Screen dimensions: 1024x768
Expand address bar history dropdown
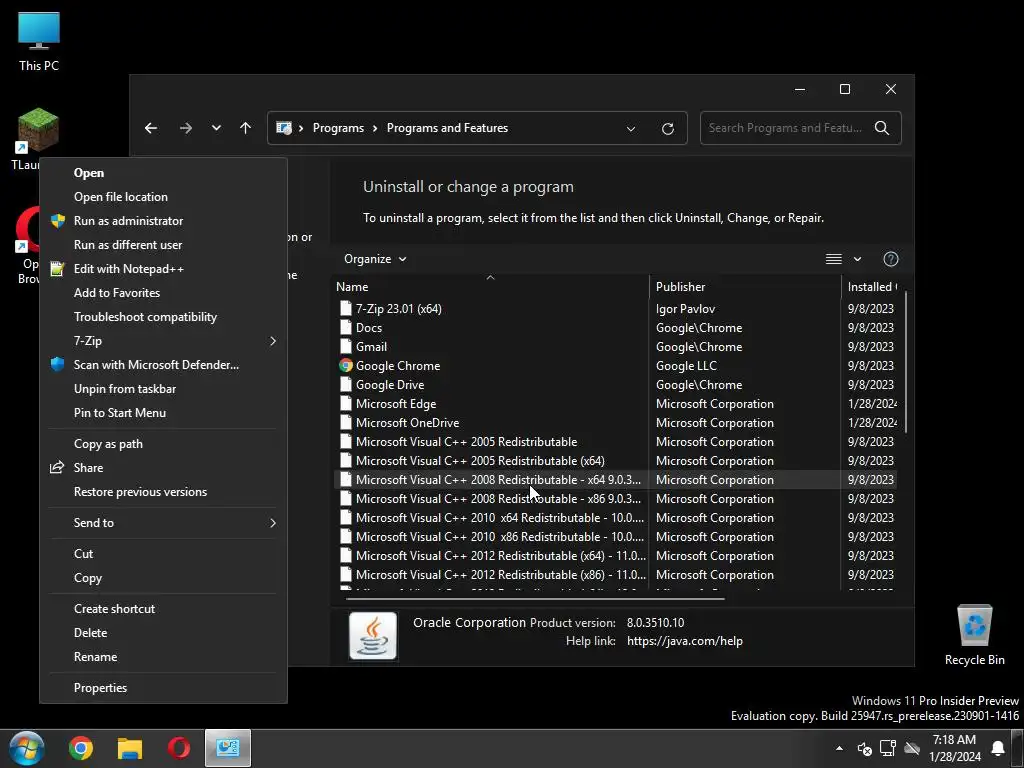(631, 129)
